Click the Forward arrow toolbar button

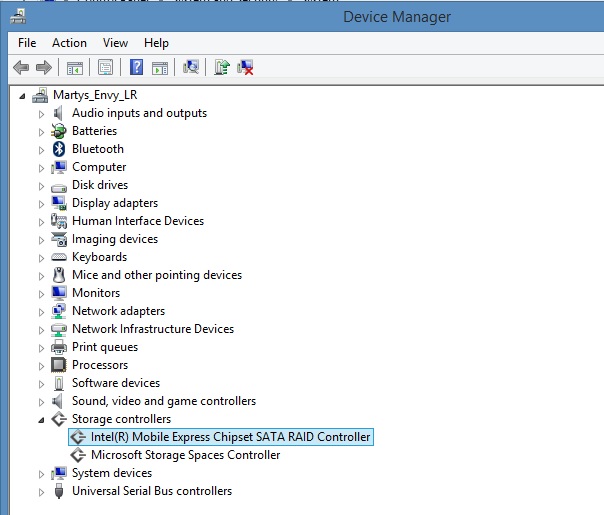pos(43,67)
